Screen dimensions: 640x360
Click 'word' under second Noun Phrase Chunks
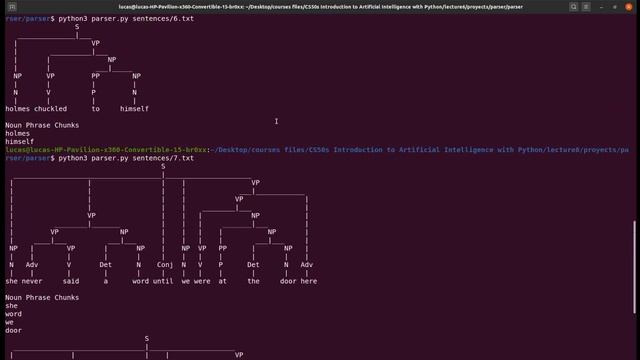pyautogui.click(x=13, y=314)
